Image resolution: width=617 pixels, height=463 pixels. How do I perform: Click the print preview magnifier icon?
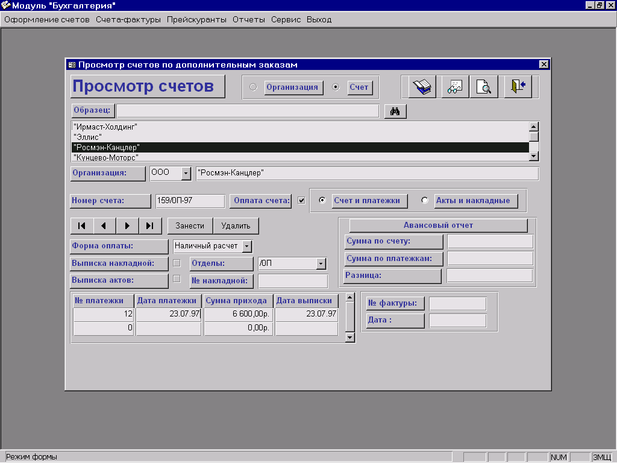click(485, 88)
